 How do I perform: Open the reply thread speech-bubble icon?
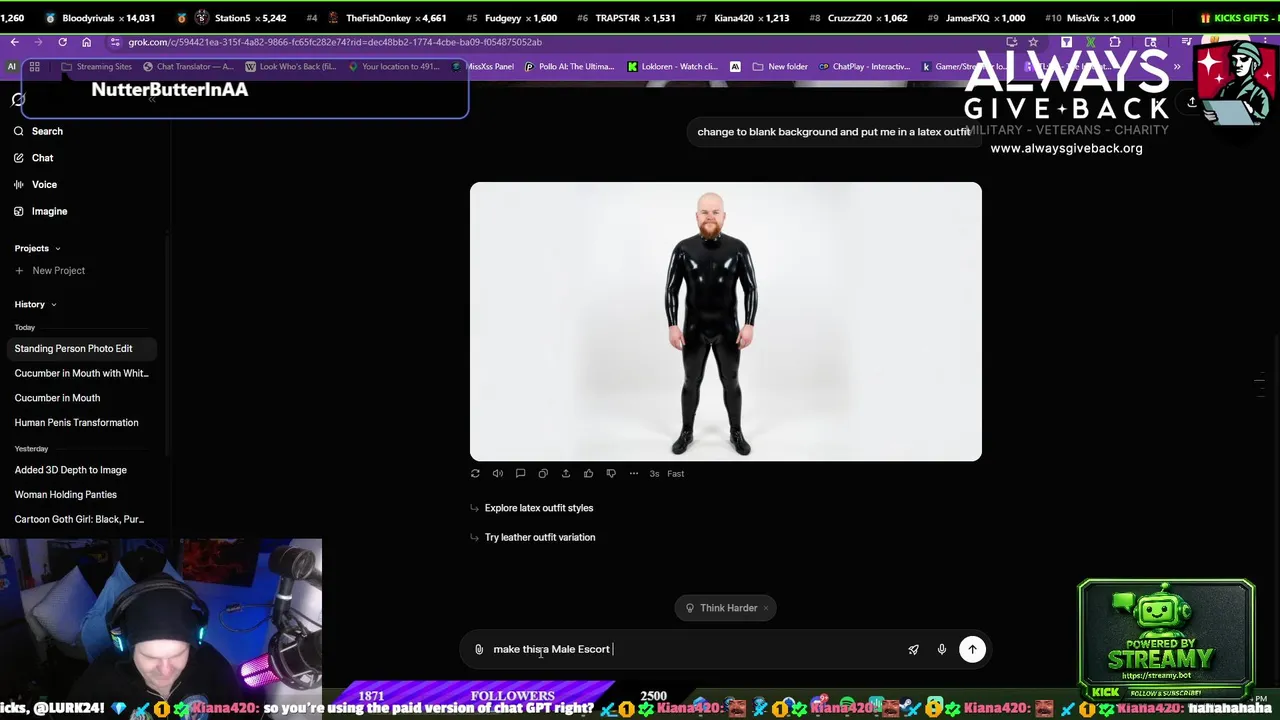pos(520,474)
